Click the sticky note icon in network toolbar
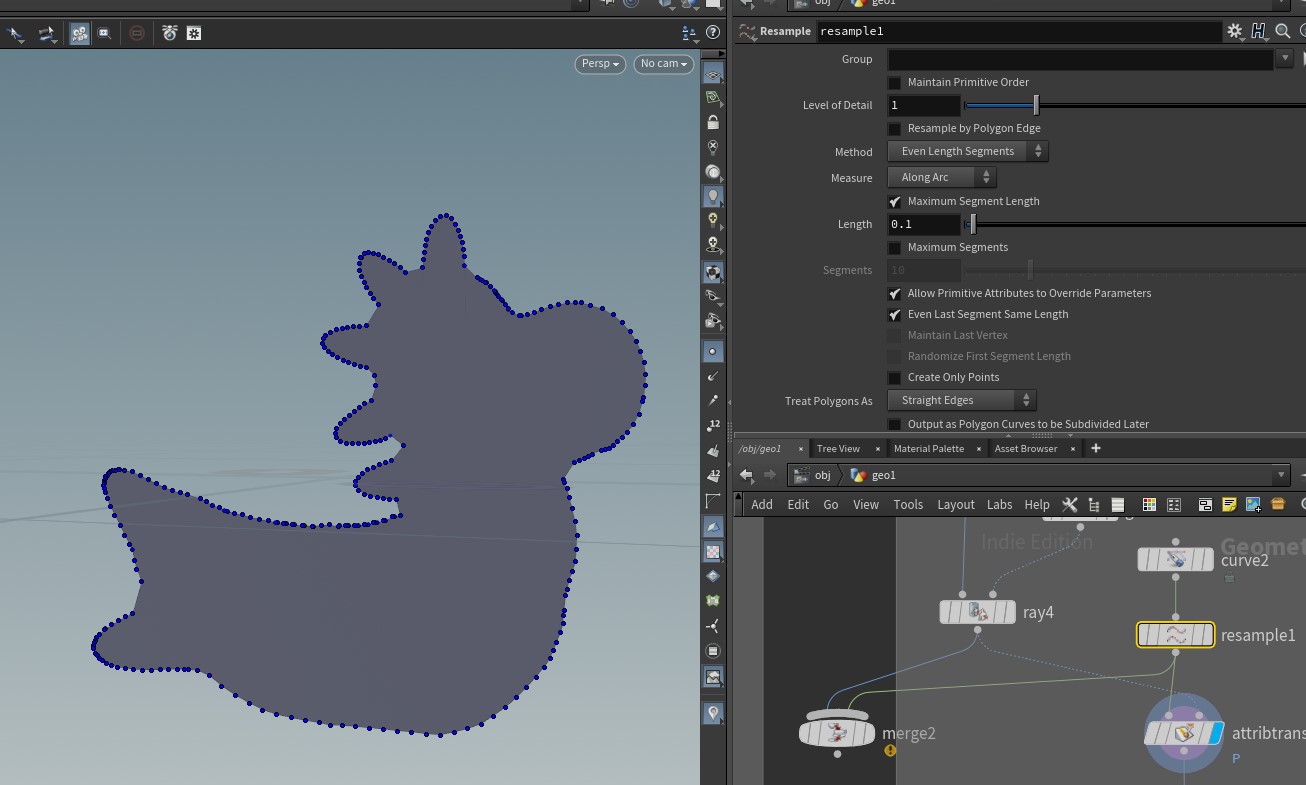 pos(1229,505)
